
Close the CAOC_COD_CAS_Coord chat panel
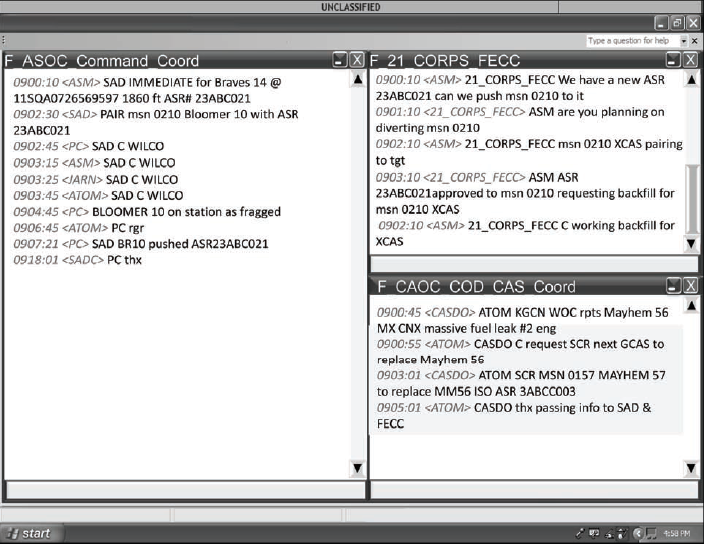692,286
